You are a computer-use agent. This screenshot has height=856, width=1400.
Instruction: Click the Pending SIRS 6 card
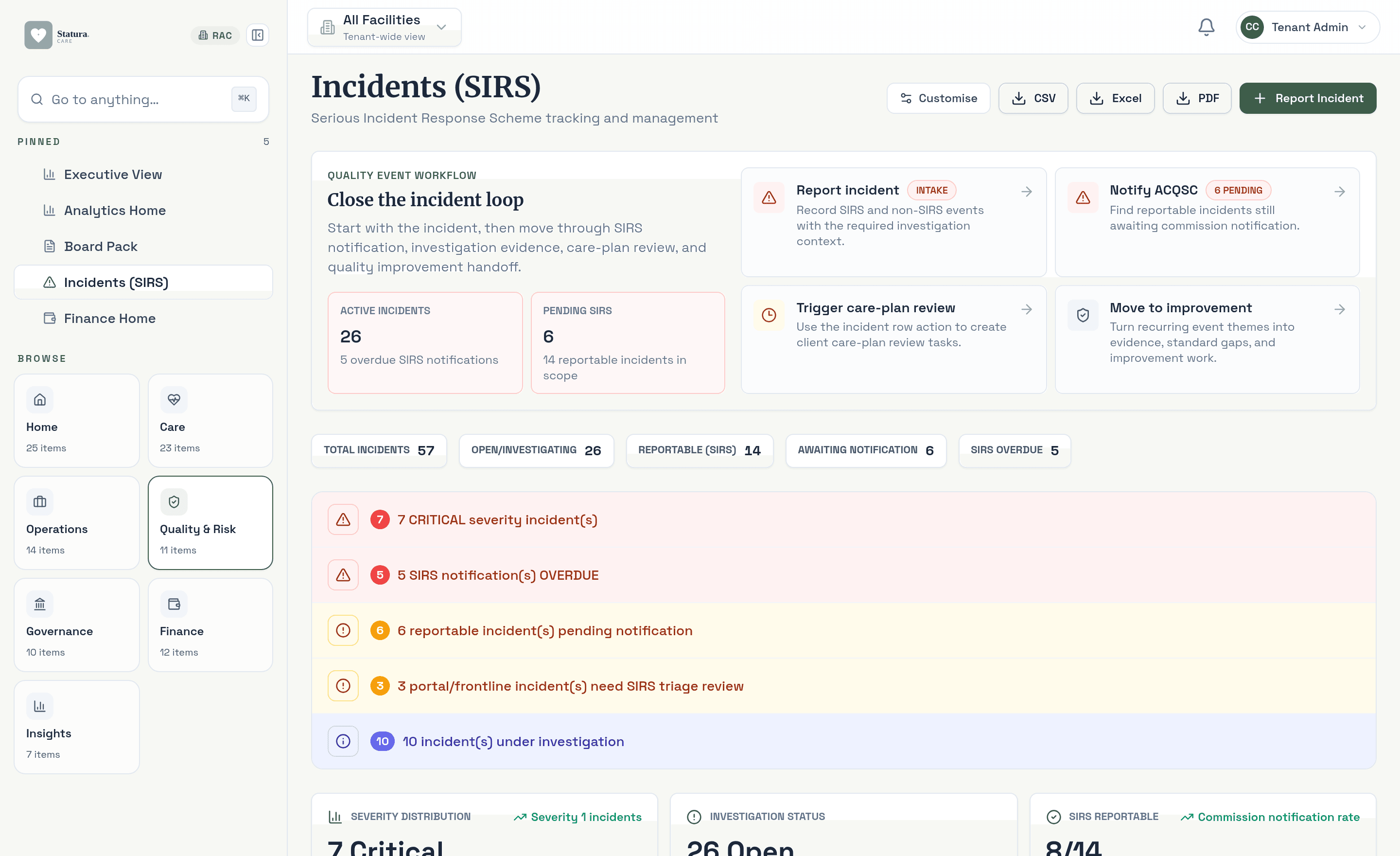pos(627,343)
